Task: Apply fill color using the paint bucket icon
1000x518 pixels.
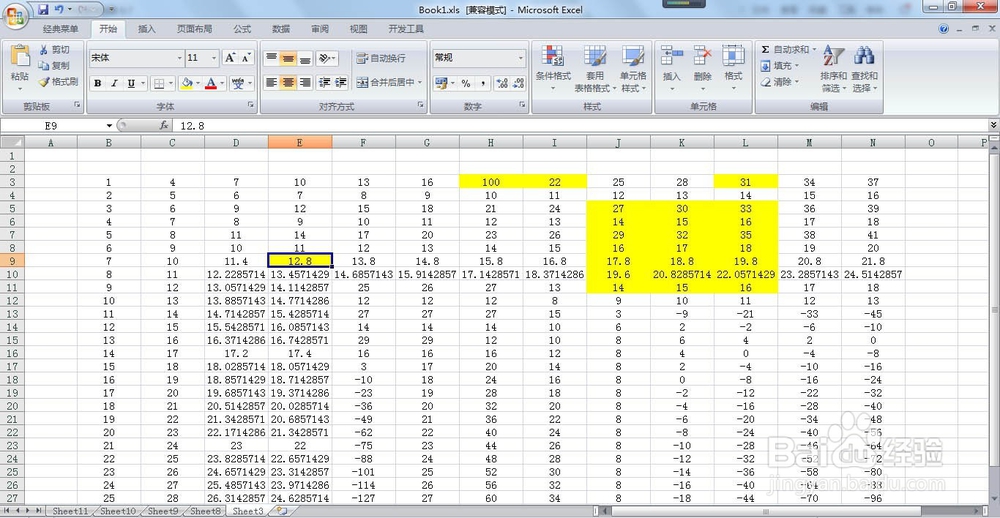Action: pos(186,83)
